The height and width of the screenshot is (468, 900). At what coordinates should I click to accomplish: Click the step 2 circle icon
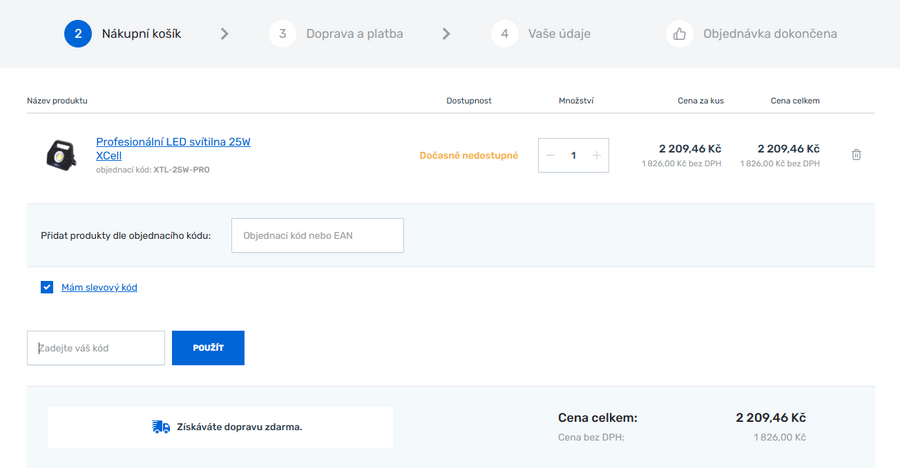[78, 34]
